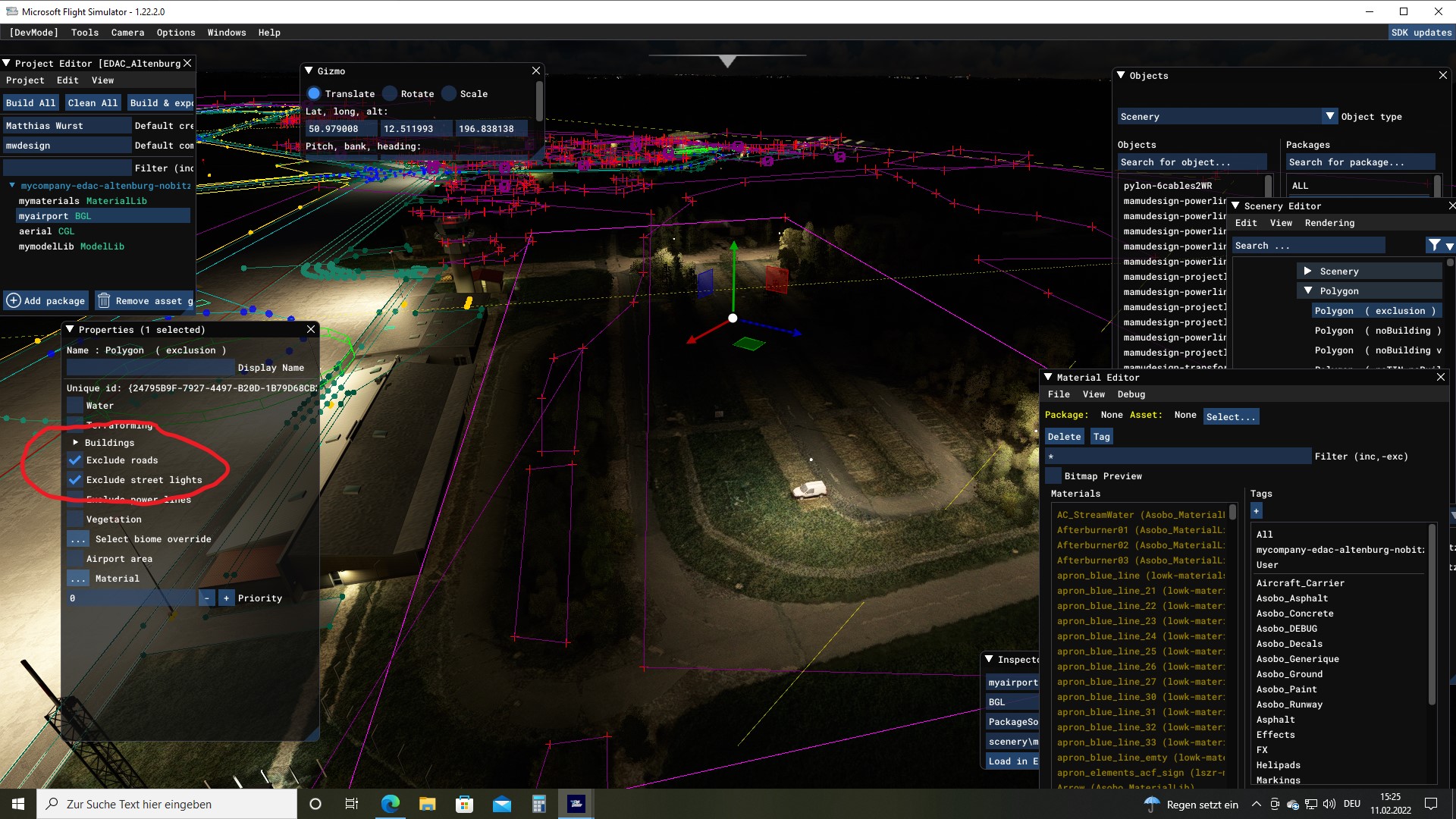
Task: Select the Translate gizmo mode
Action: [314, 93]
